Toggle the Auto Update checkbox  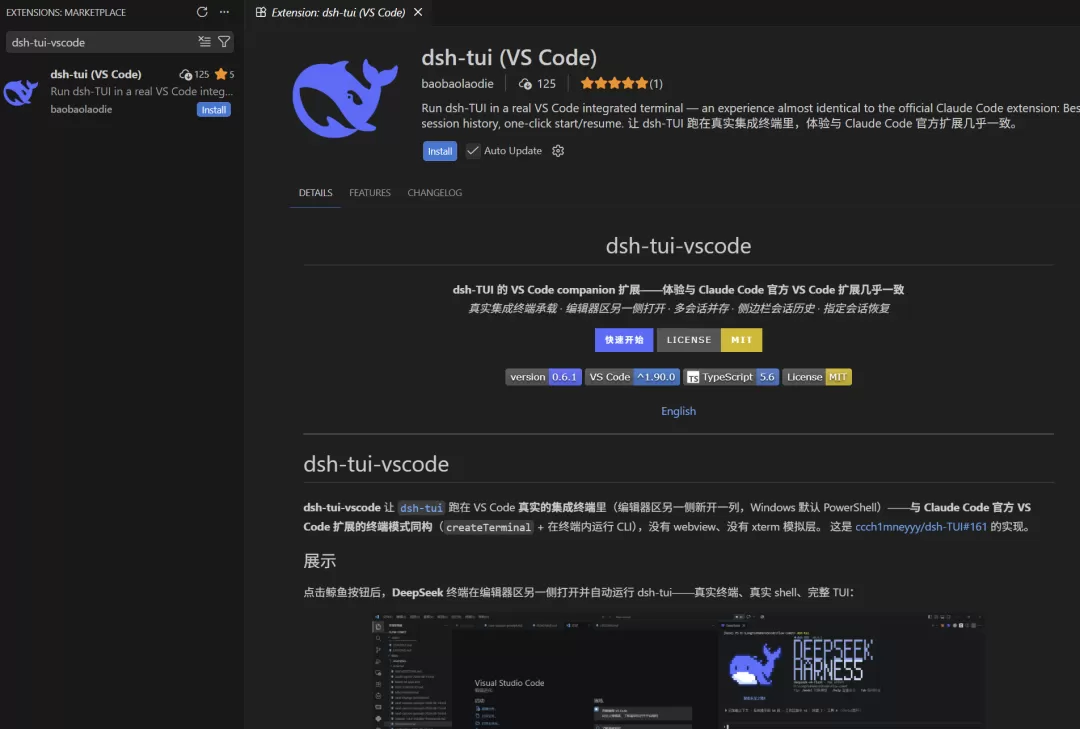point(472,151)
